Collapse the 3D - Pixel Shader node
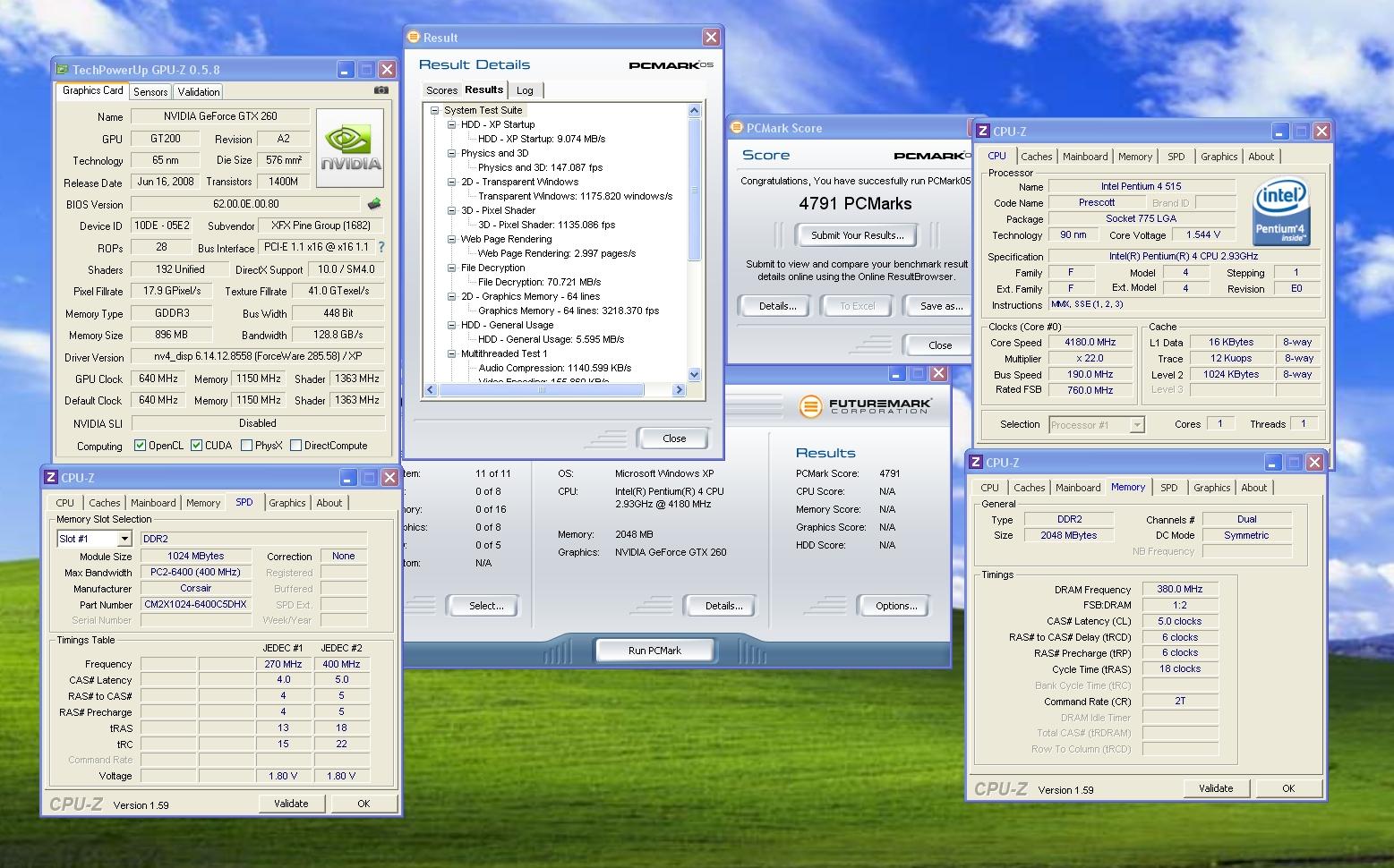 coord(451,211)
